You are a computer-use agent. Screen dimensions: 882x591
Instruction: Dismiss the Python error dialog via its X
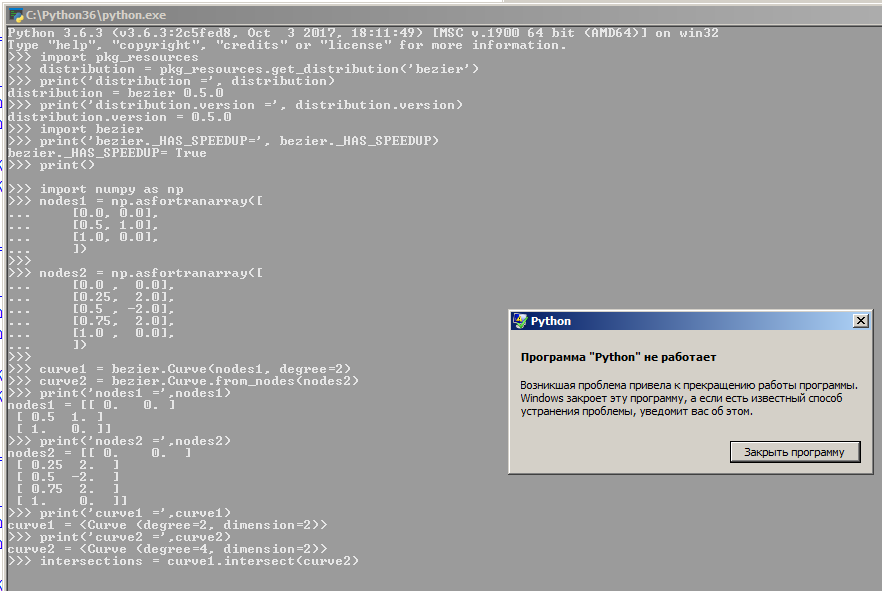[861, 320]
